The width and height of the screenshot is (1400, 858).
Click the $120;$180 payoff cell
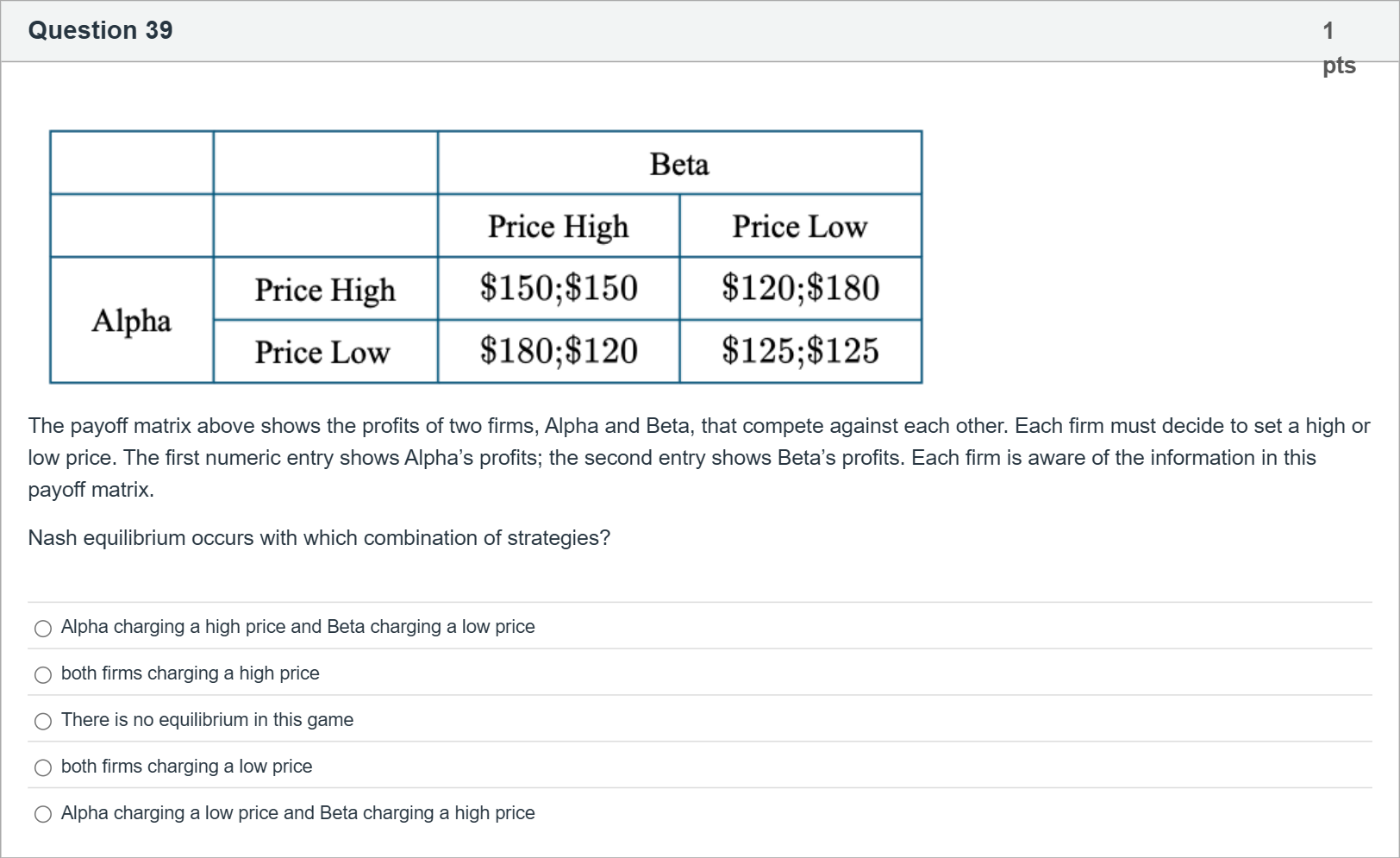click(800, 288)
